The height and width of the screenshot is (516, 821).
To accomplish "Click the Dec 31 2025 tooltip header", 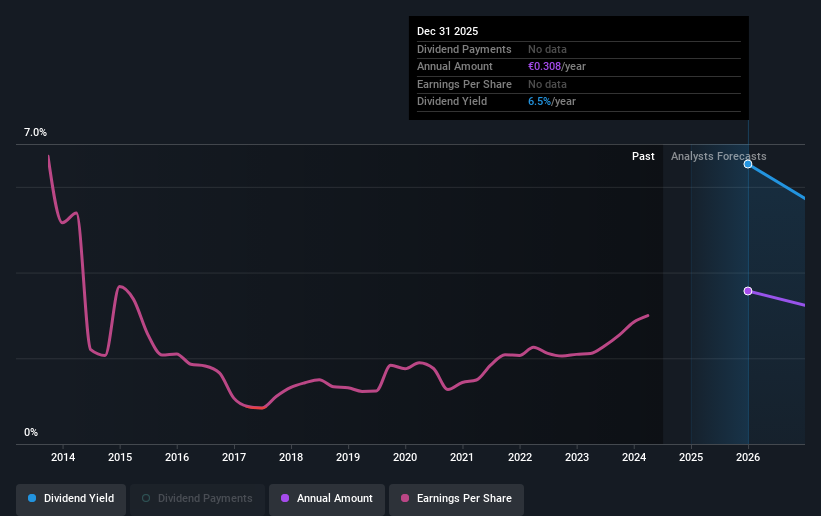I will click(x=447, y=31).
